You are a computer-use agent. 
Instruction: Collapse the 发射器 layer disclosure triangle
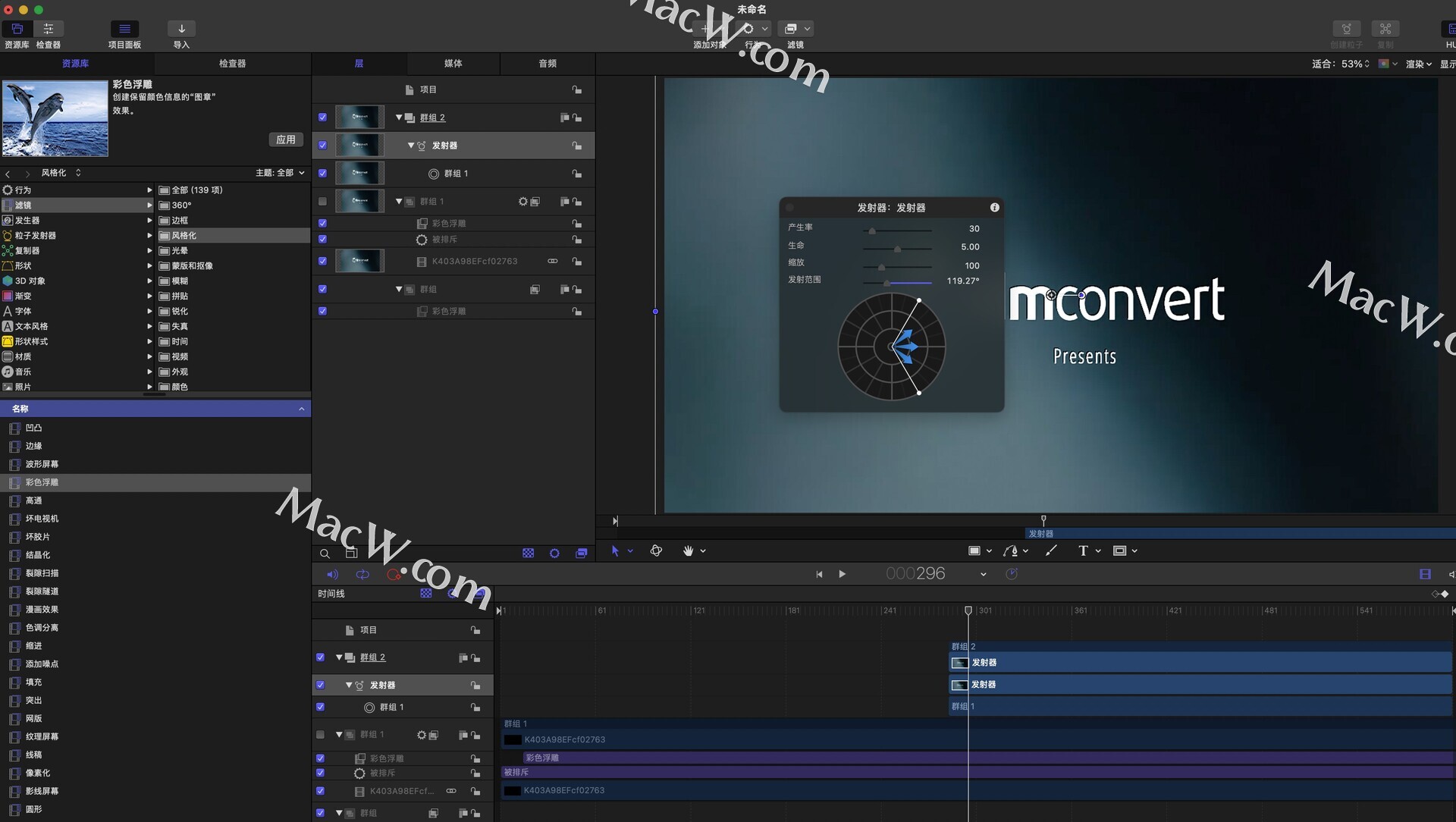coord(411,146)
